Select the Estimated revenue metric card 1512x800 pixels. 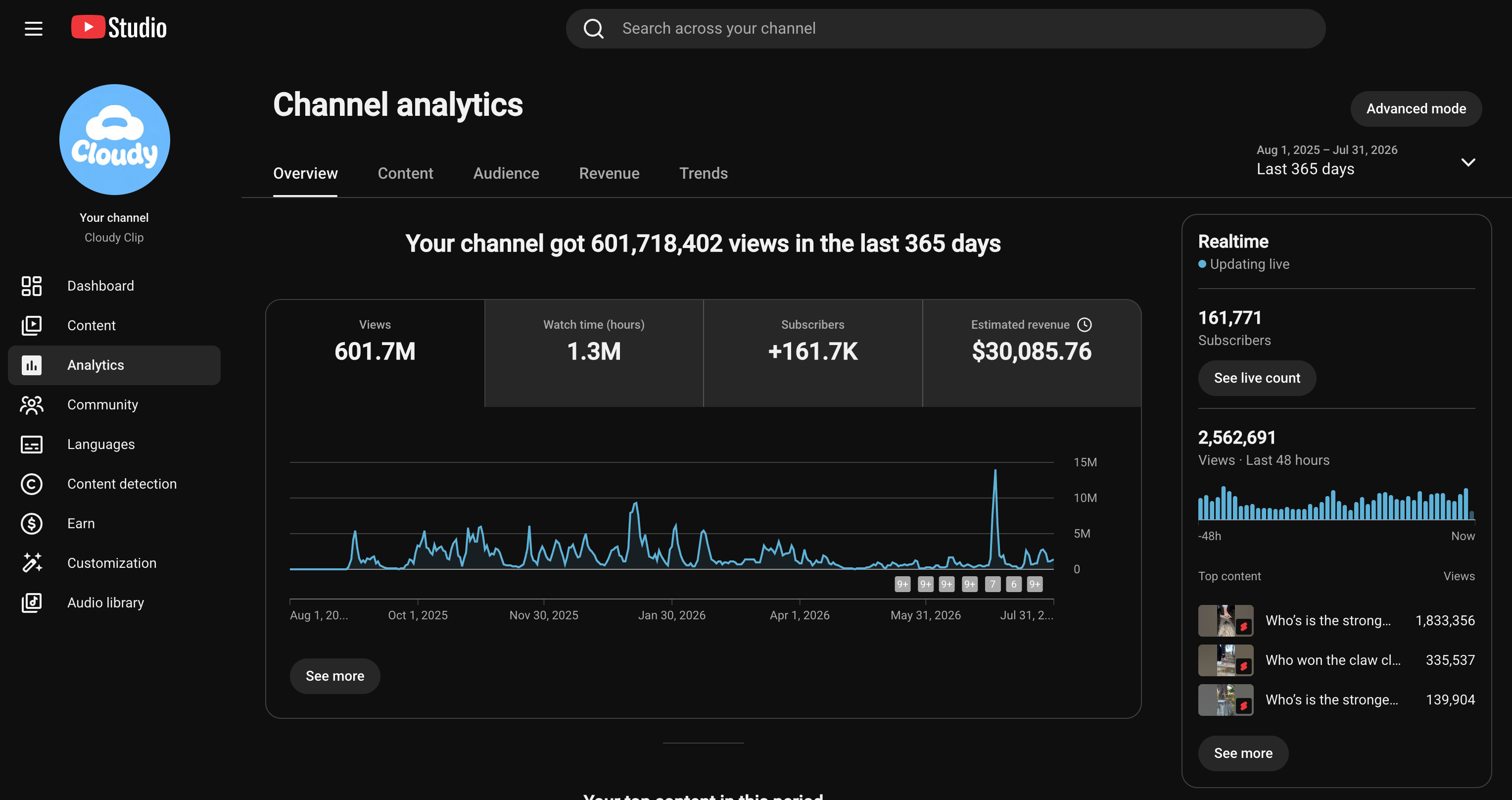click(1032, 353)
